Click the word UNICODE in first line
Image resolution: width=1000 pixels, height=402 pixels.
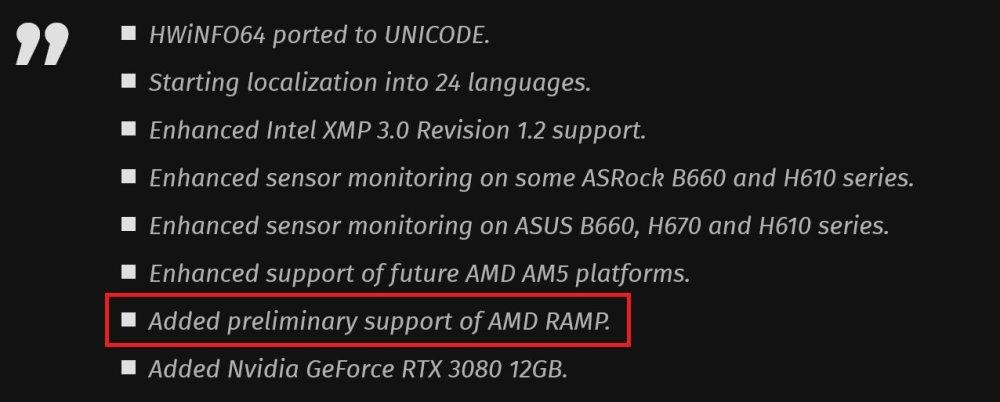[x=437, y=35]
